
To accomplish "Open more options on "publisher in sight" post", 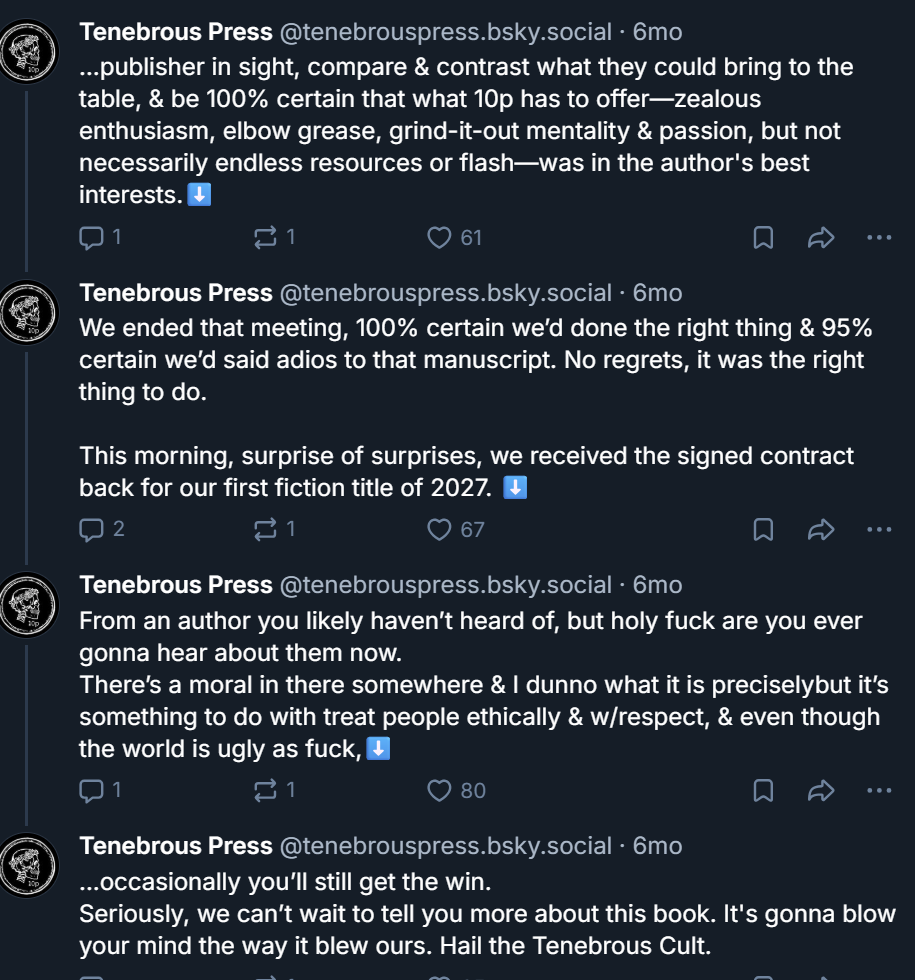I will tap(879, 237).
